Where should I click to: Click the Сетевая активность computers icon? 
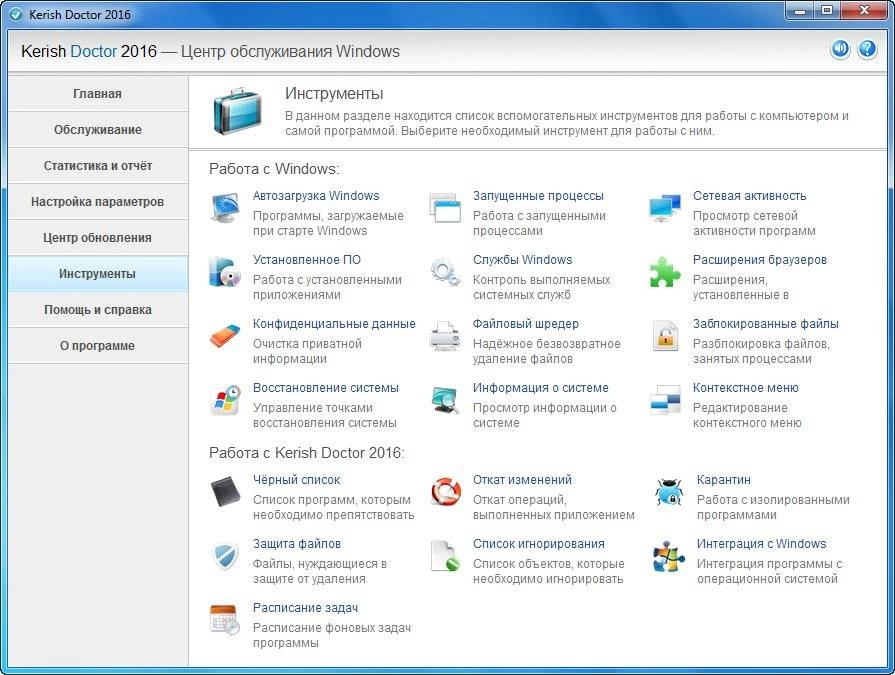pos(665,208)
